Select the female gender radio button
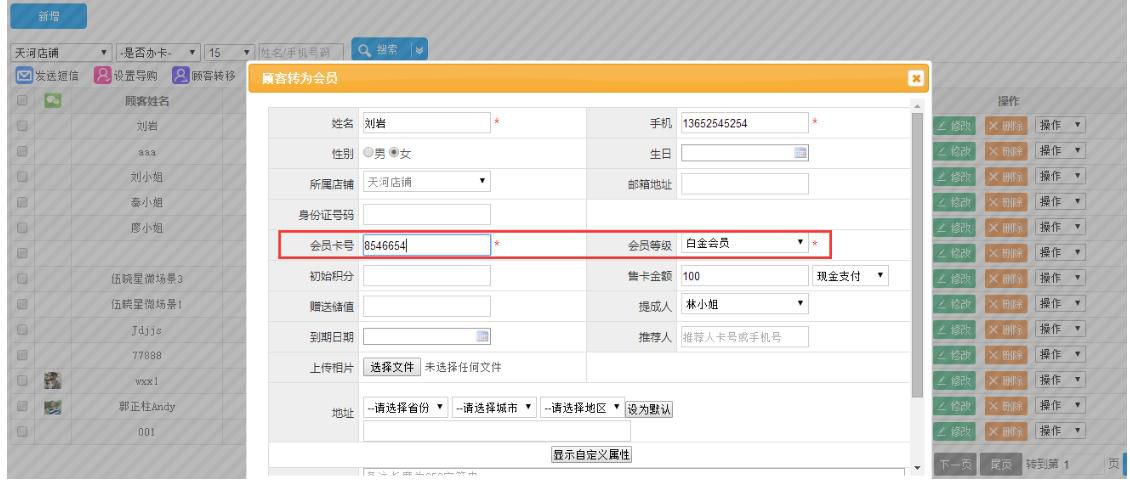The width and height of the screenshot is (1130, 483). click(x=394, y=154)
